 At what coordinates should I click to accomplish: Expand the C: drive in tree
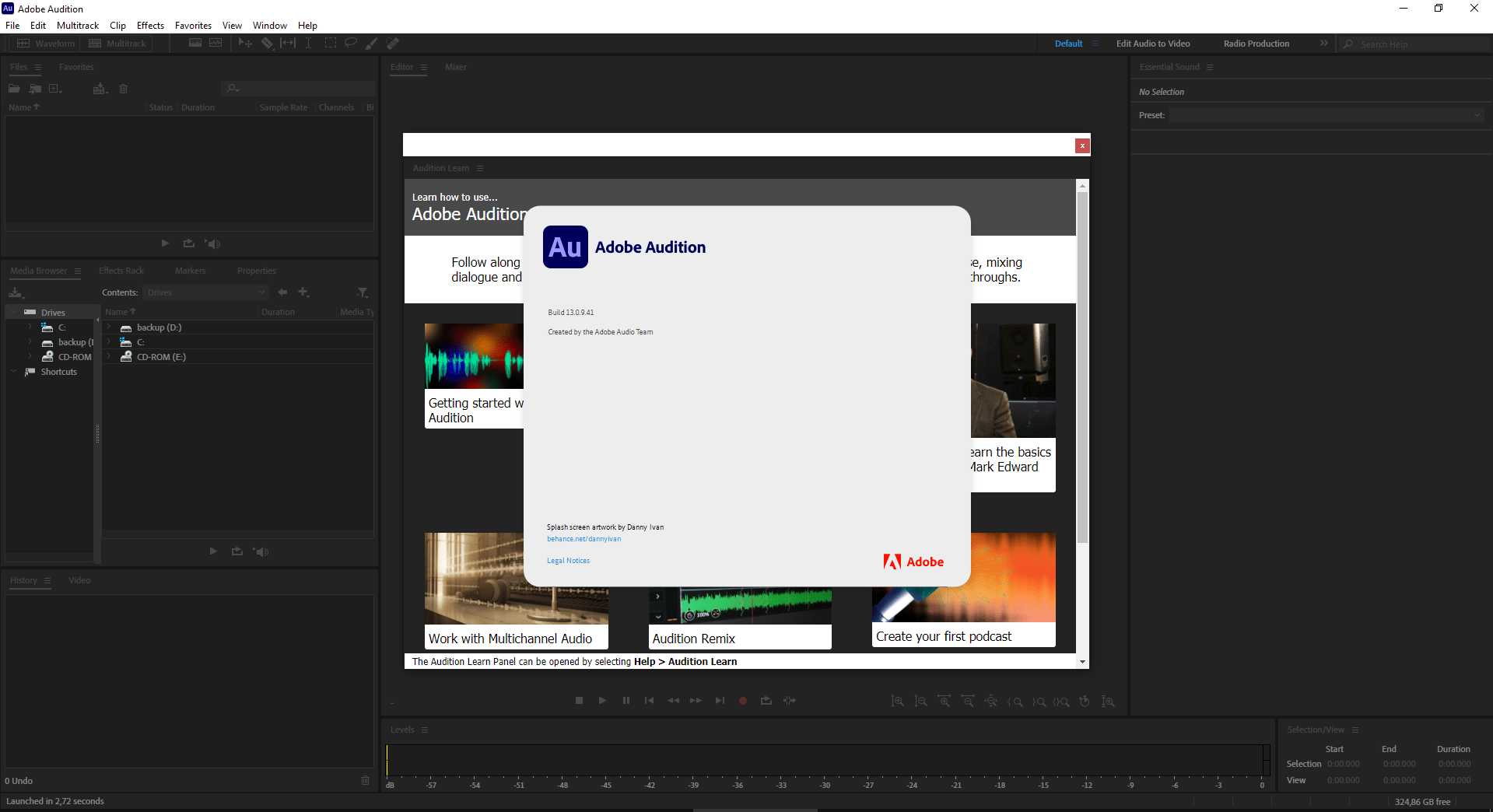30,327
